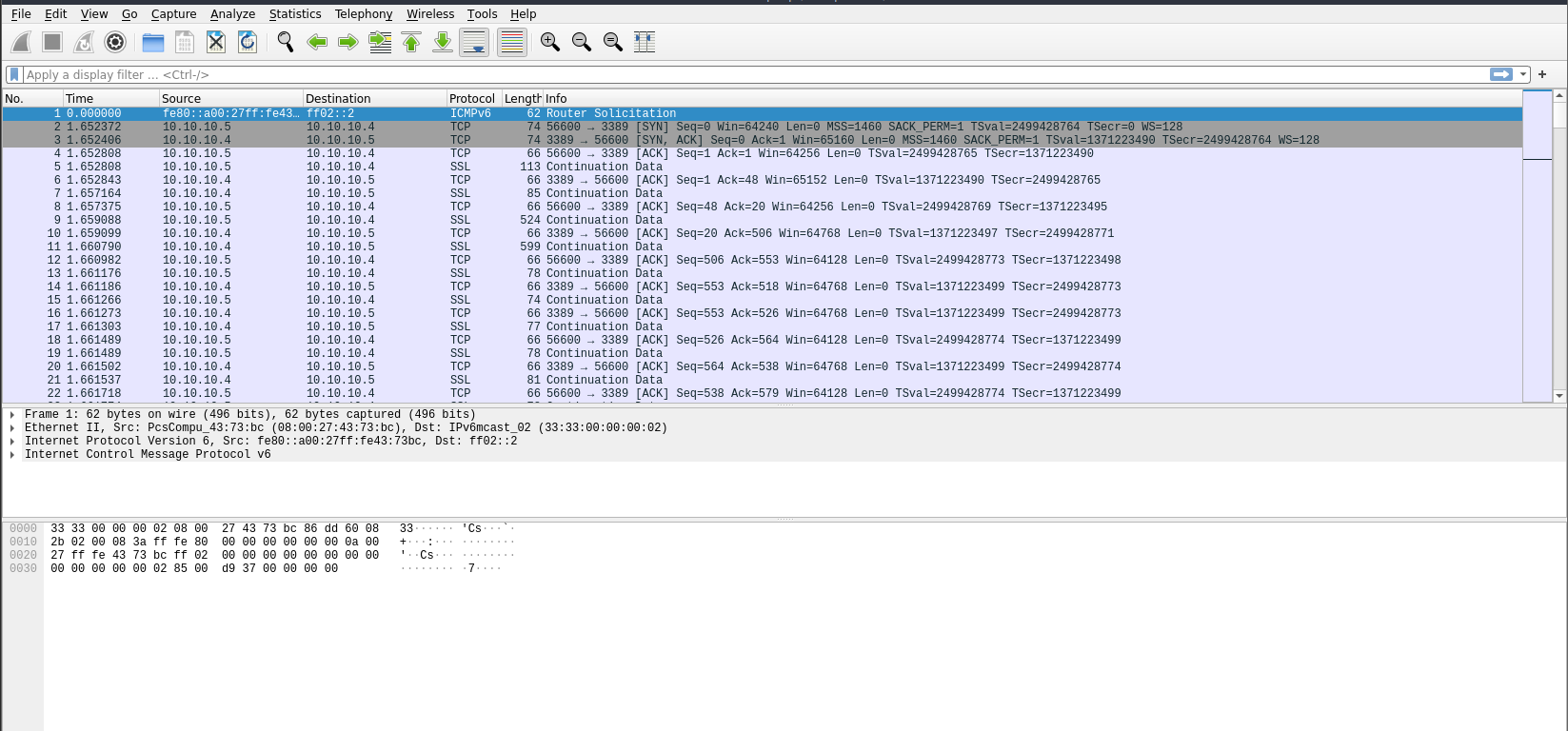The width and height of the screenshot is (1568, 731).
Task: Select packet 2 SYN from 10.10.10.5
Action: coord(762,127)
